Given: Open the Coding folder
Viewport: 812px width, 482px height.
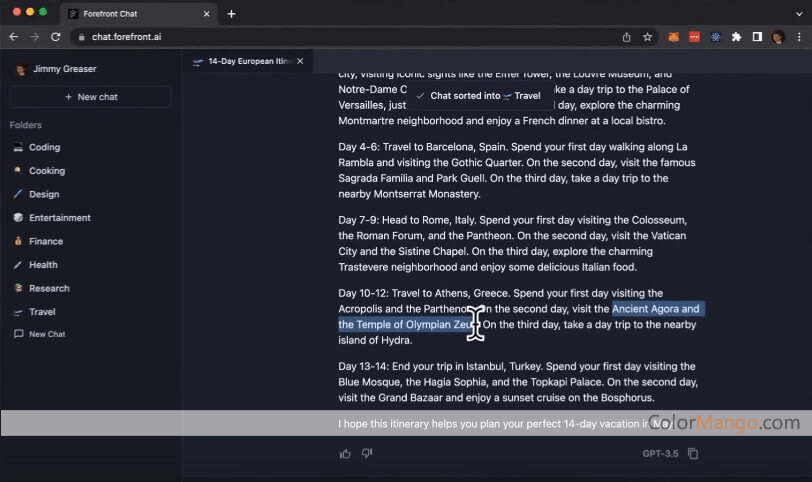Looking at the screenshot, I should [44, 147].
